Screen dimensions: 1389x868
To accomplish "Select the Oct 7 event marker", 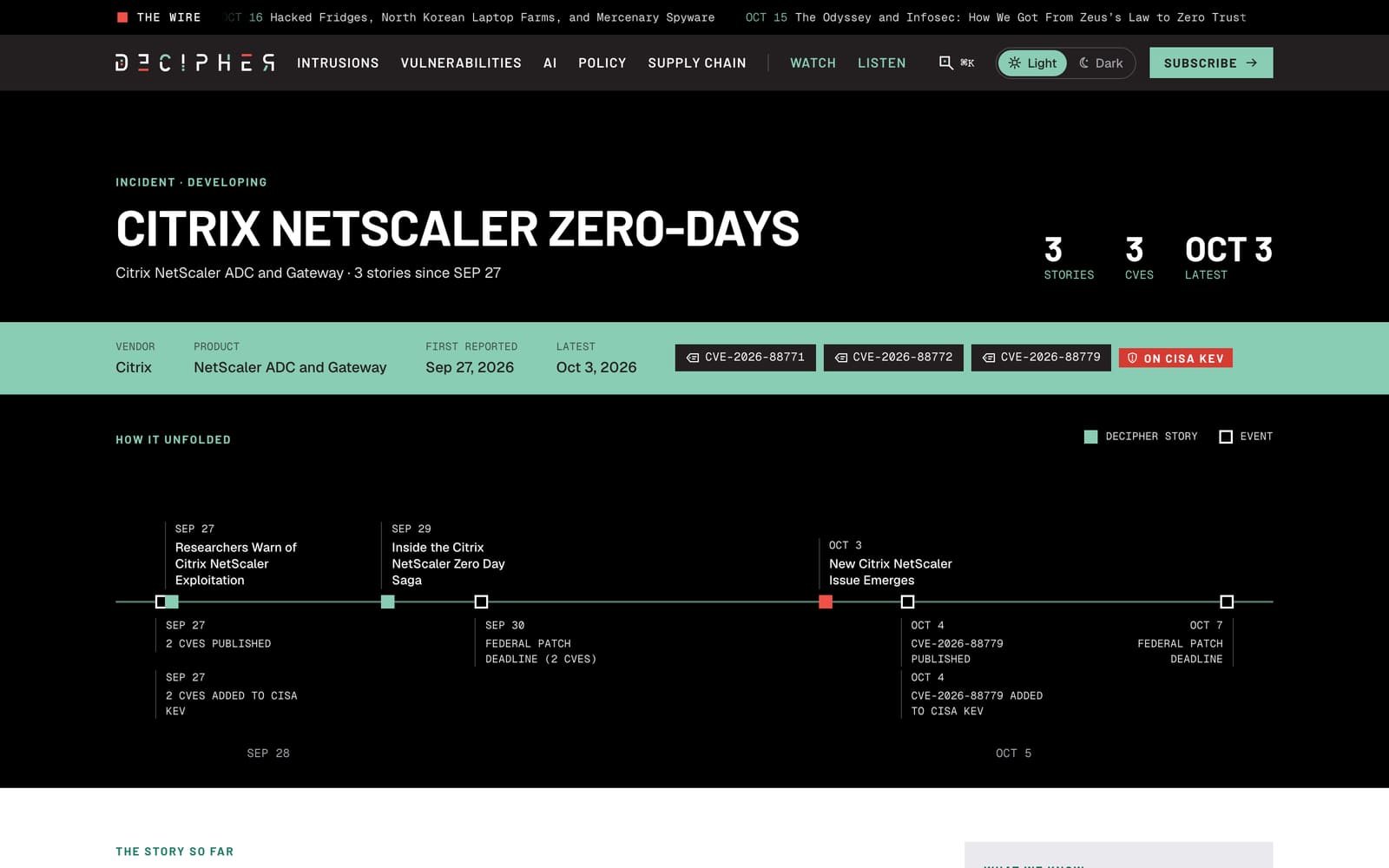I will coord(1227,602).
